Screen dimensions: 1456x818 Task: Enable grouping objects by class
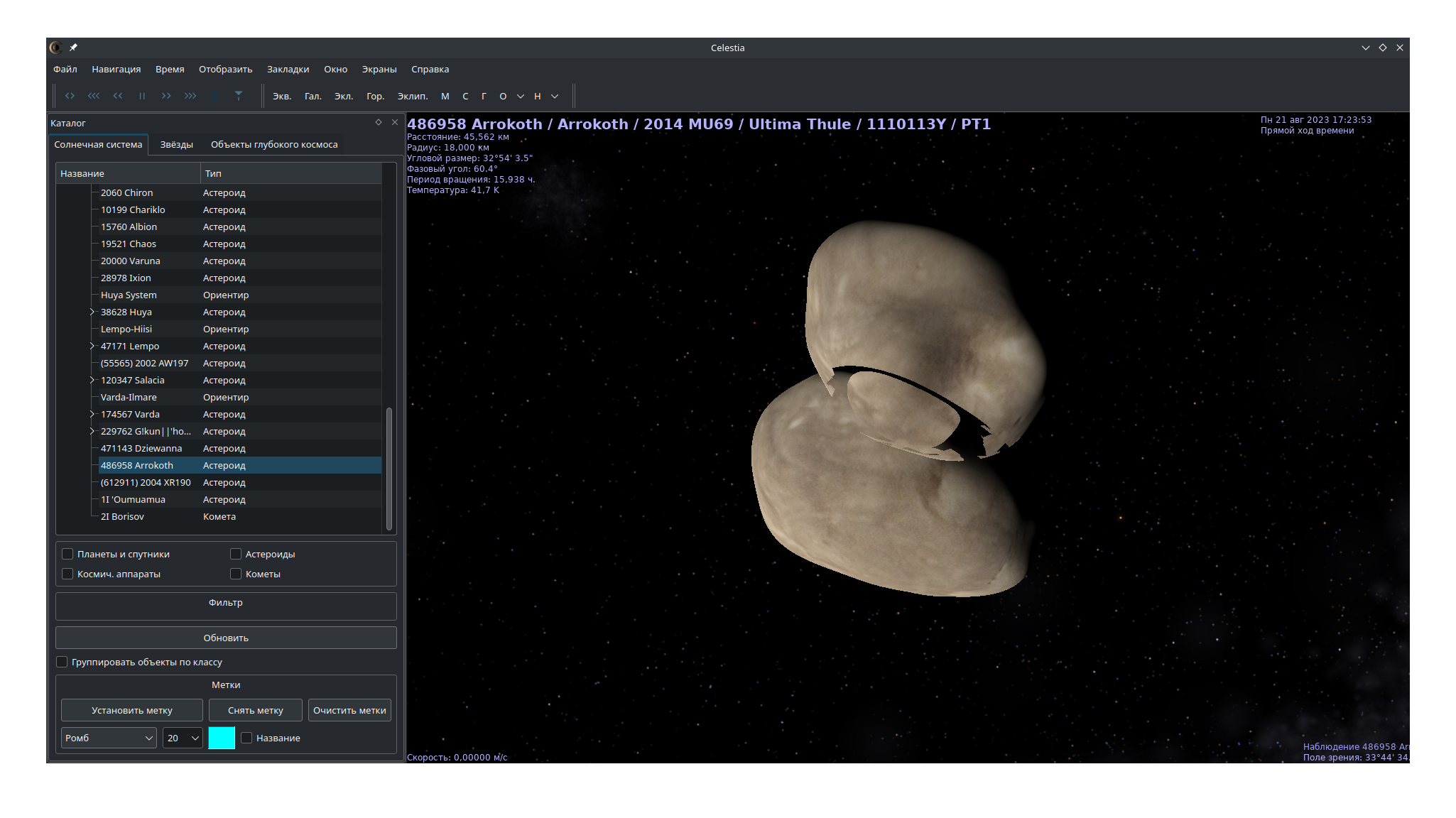point(62,662)
